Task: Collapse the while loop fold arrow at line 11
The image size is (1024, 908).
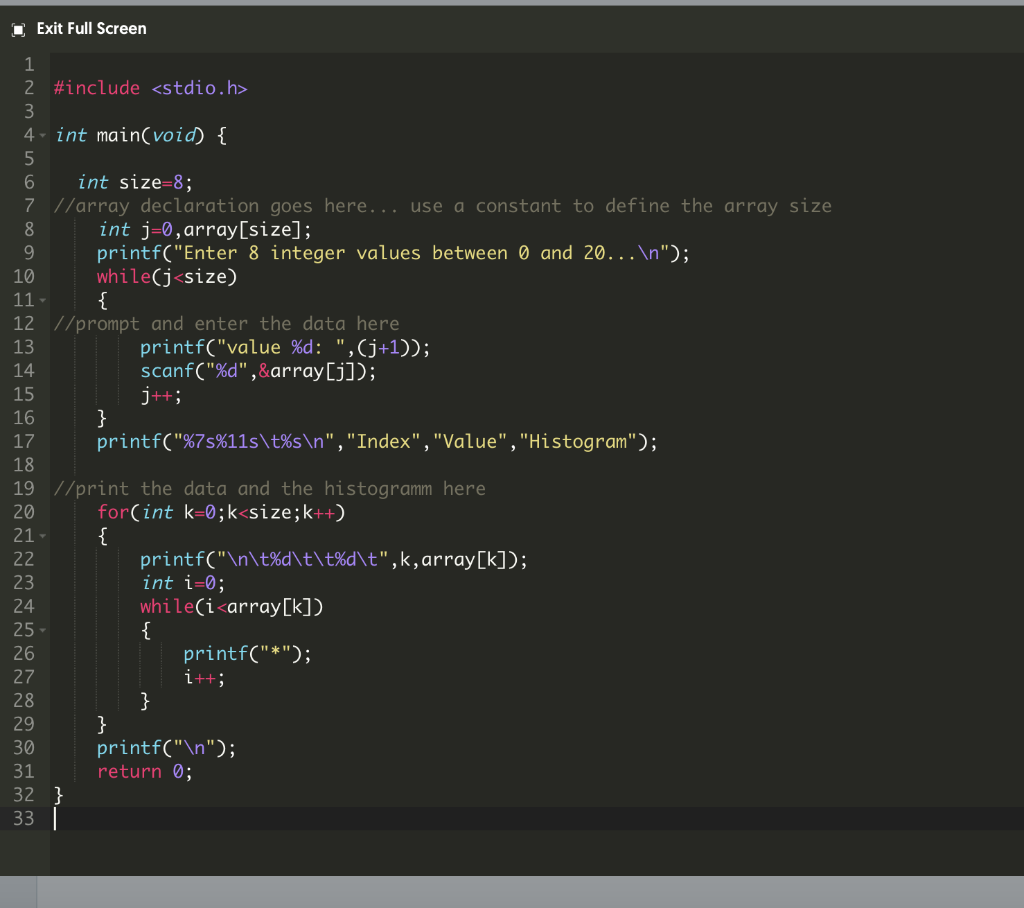Action: [42, 300]
